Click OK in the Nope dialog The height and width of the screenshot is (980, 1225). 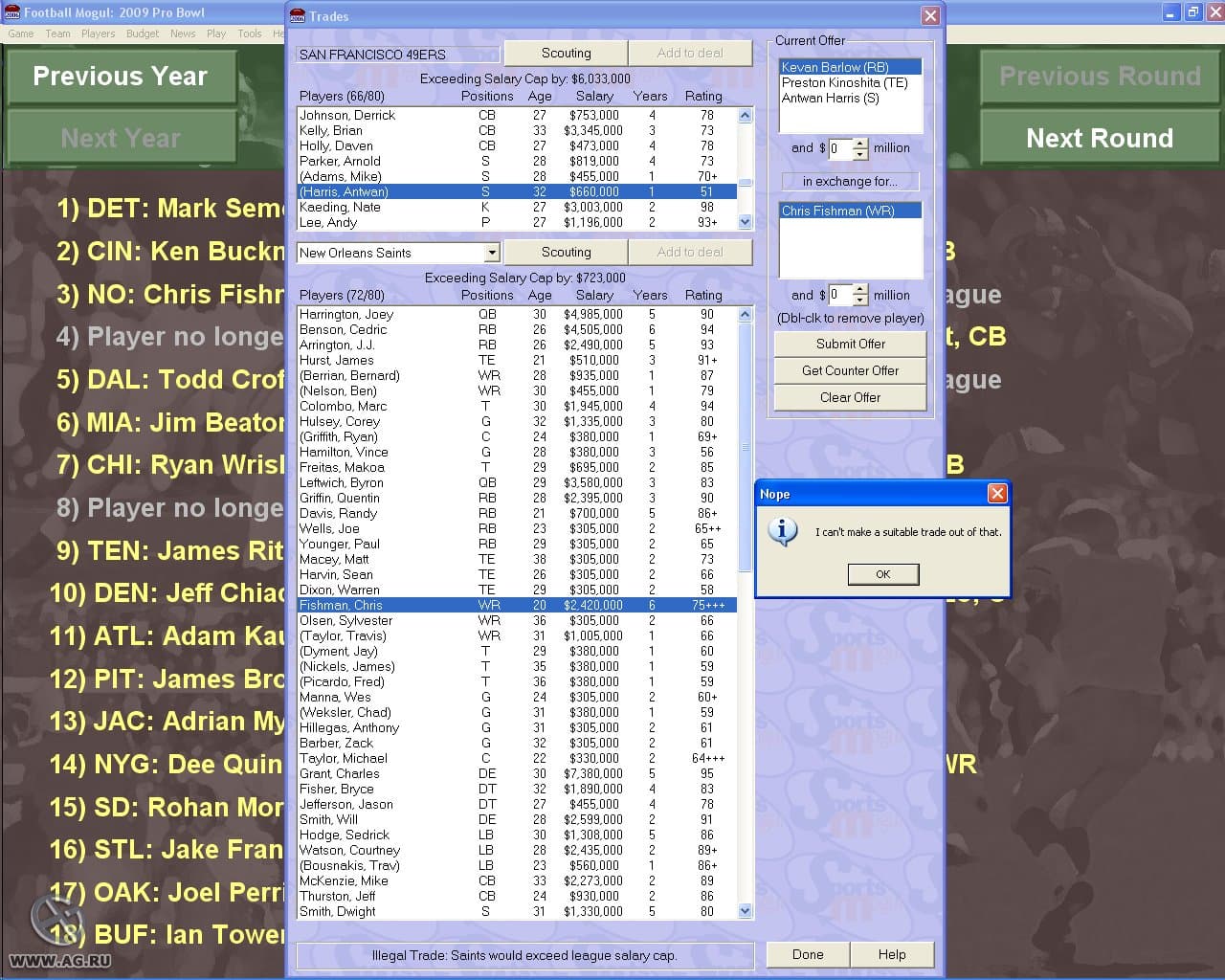pyautogui.click(x=882, y=574)
